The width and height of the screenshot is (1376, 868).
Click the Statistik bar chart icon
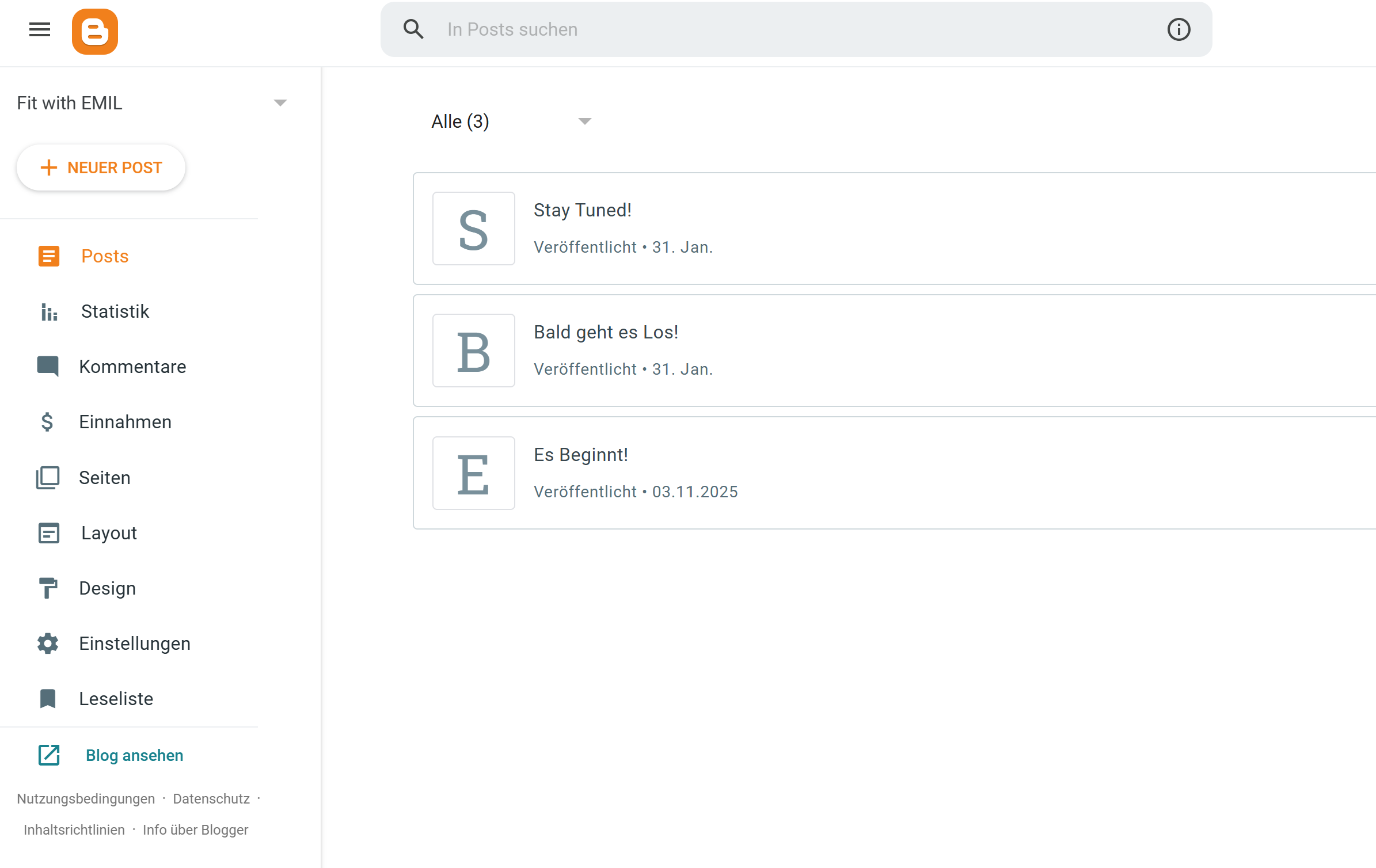click(49, 311)
